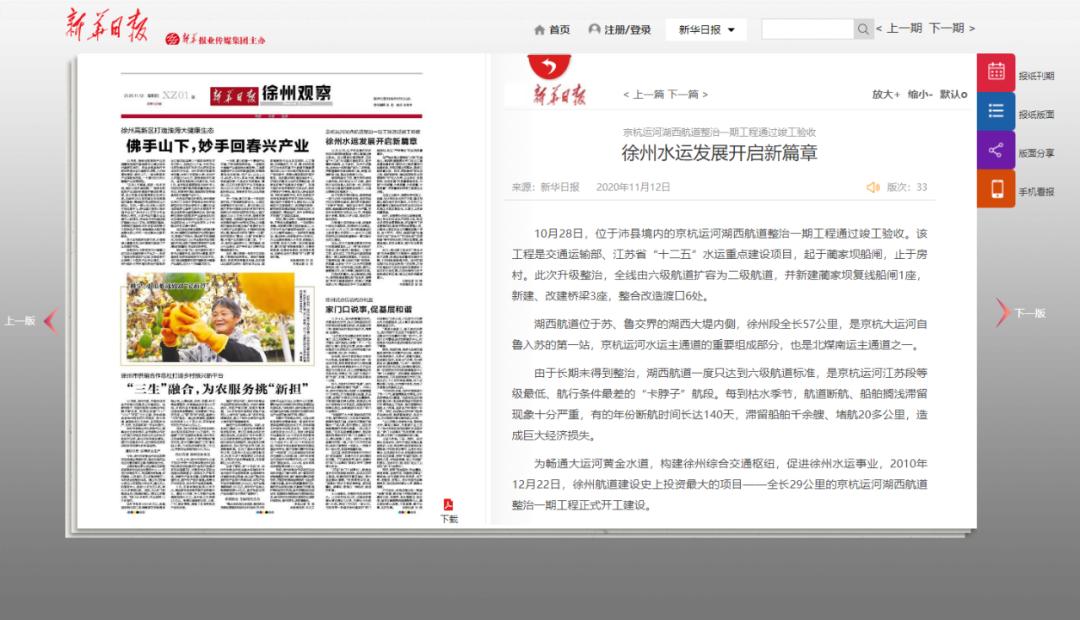Viewport: 1080px width, 620px height.
Task: Open the 报纸刊期 calendar icon
Action: click(x=996, y=72)
